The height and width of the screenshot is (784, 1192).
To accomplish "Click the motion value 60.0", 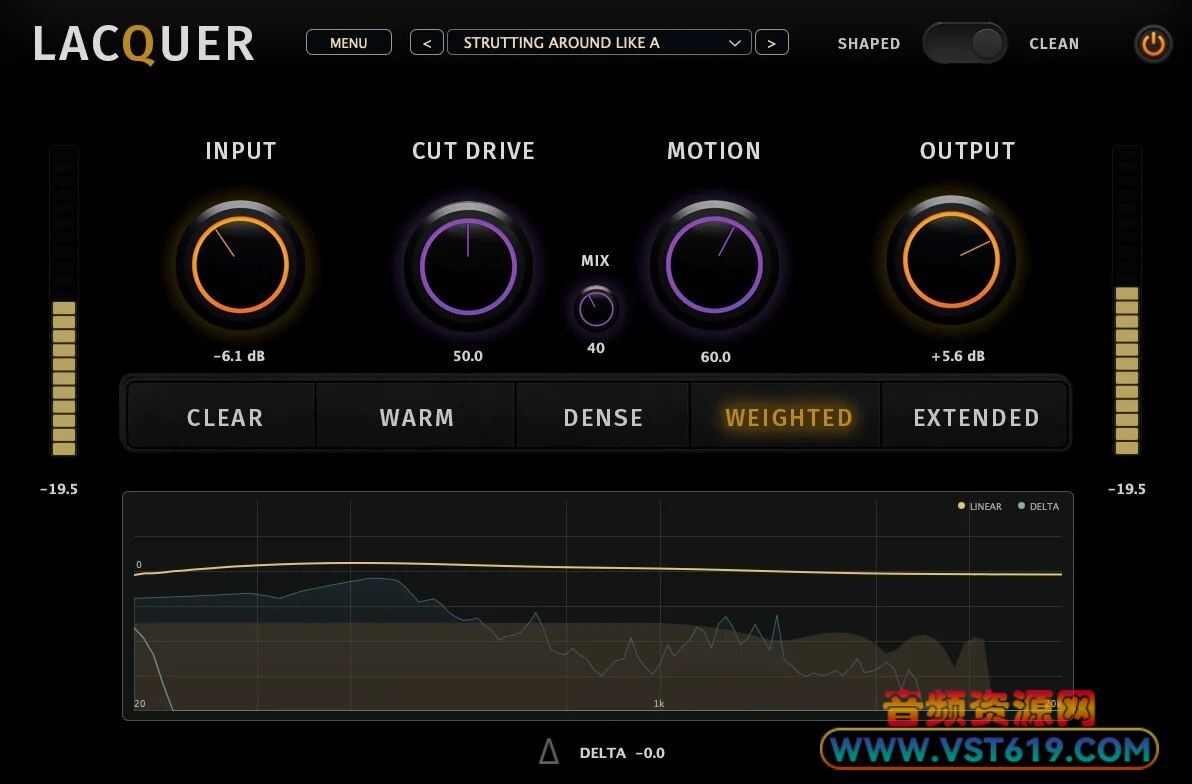I will pyautogui.click(x=715, y=357).
